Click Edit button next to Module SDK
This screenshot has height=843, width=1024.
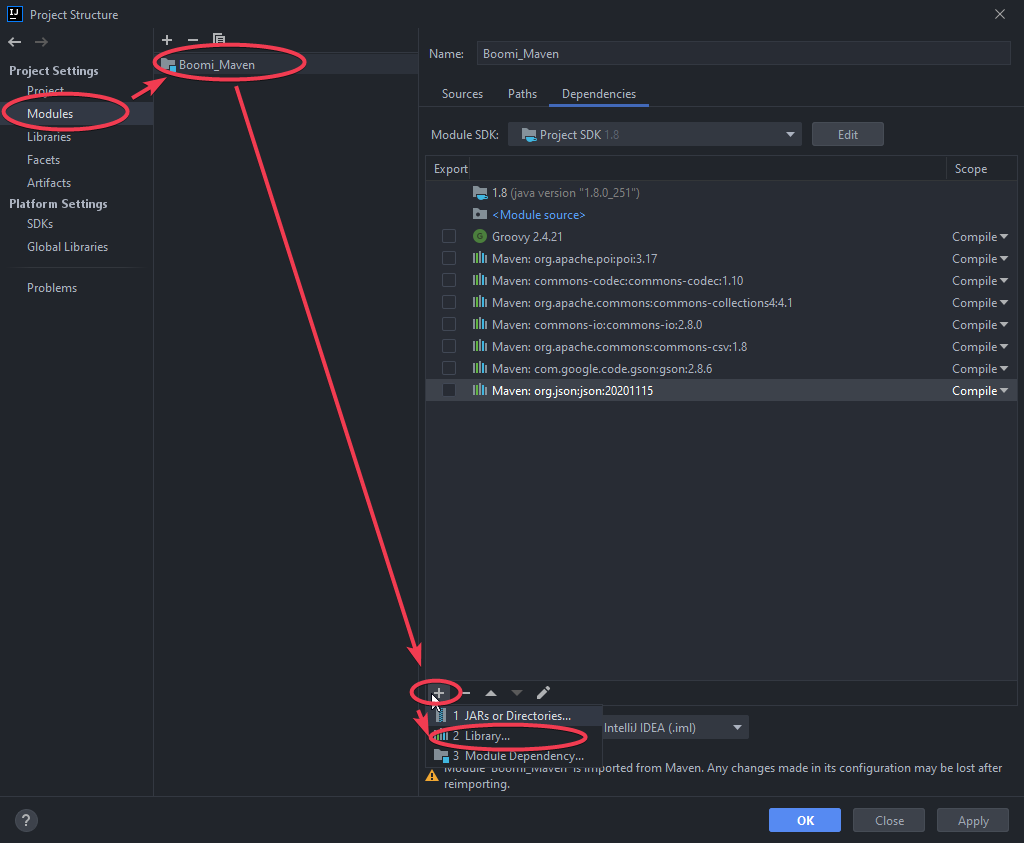point(848,135)
